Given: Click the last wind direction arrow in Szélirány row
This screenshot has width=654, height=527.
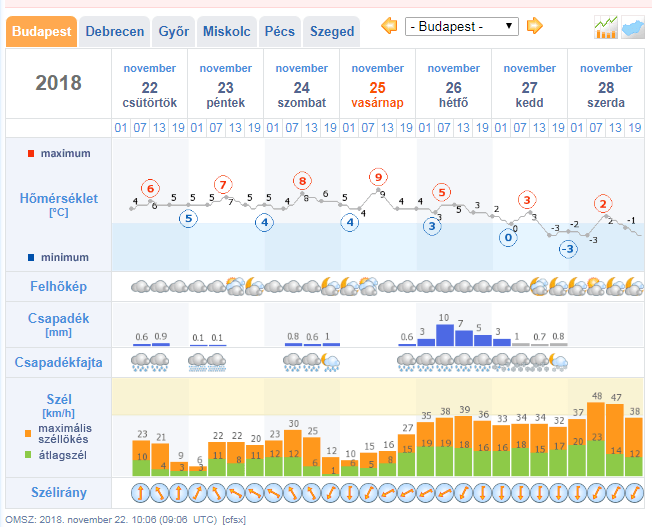Looking at the screenshot, I should [633, 492].
